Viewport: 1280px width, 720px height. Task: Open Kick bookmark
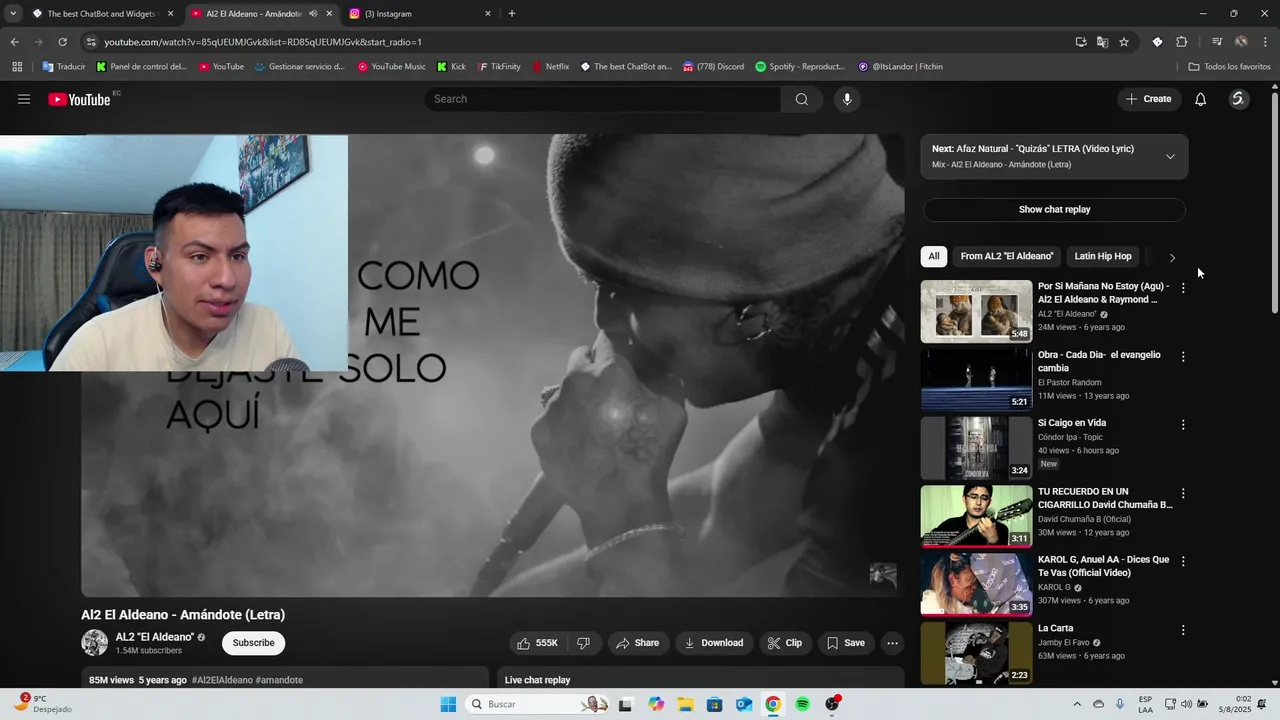pos(451,67)
